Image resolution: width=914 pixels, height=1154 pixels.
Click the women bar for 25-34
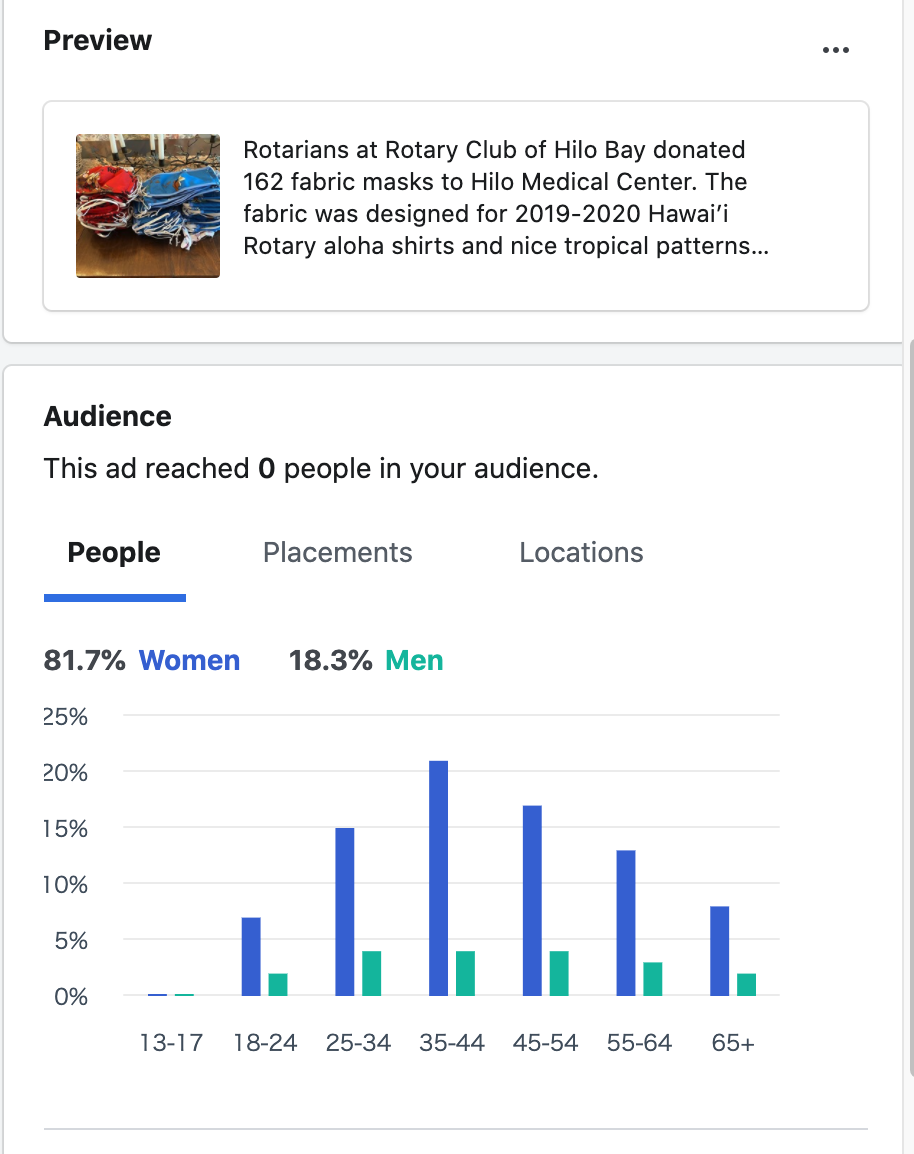[x=345, y=911]
